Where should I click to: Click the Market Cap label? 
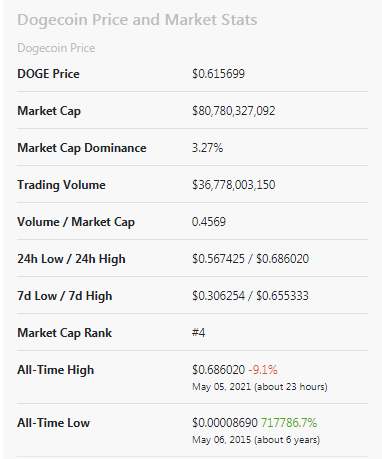[49, 111]
